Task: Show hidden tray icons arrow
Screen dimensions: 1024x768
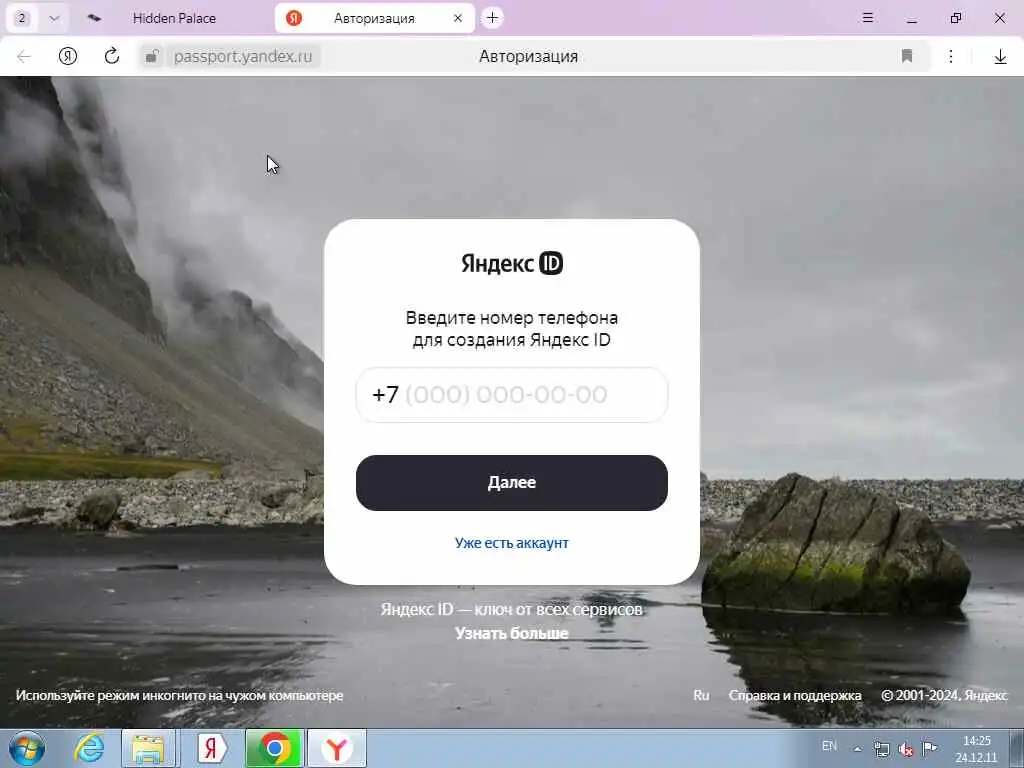Action: coord(857,749)
